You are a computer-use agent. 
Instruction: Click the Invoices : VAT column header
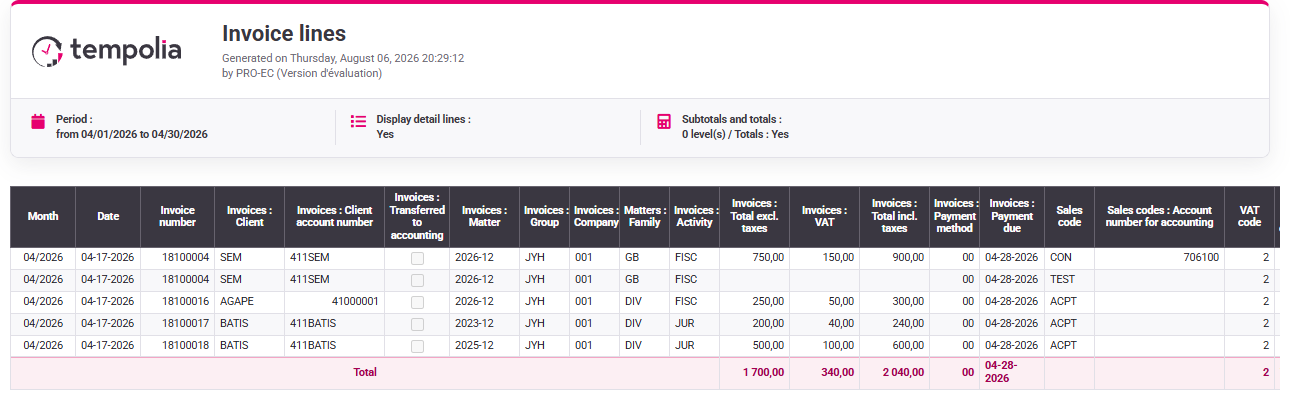pos(825,216)
